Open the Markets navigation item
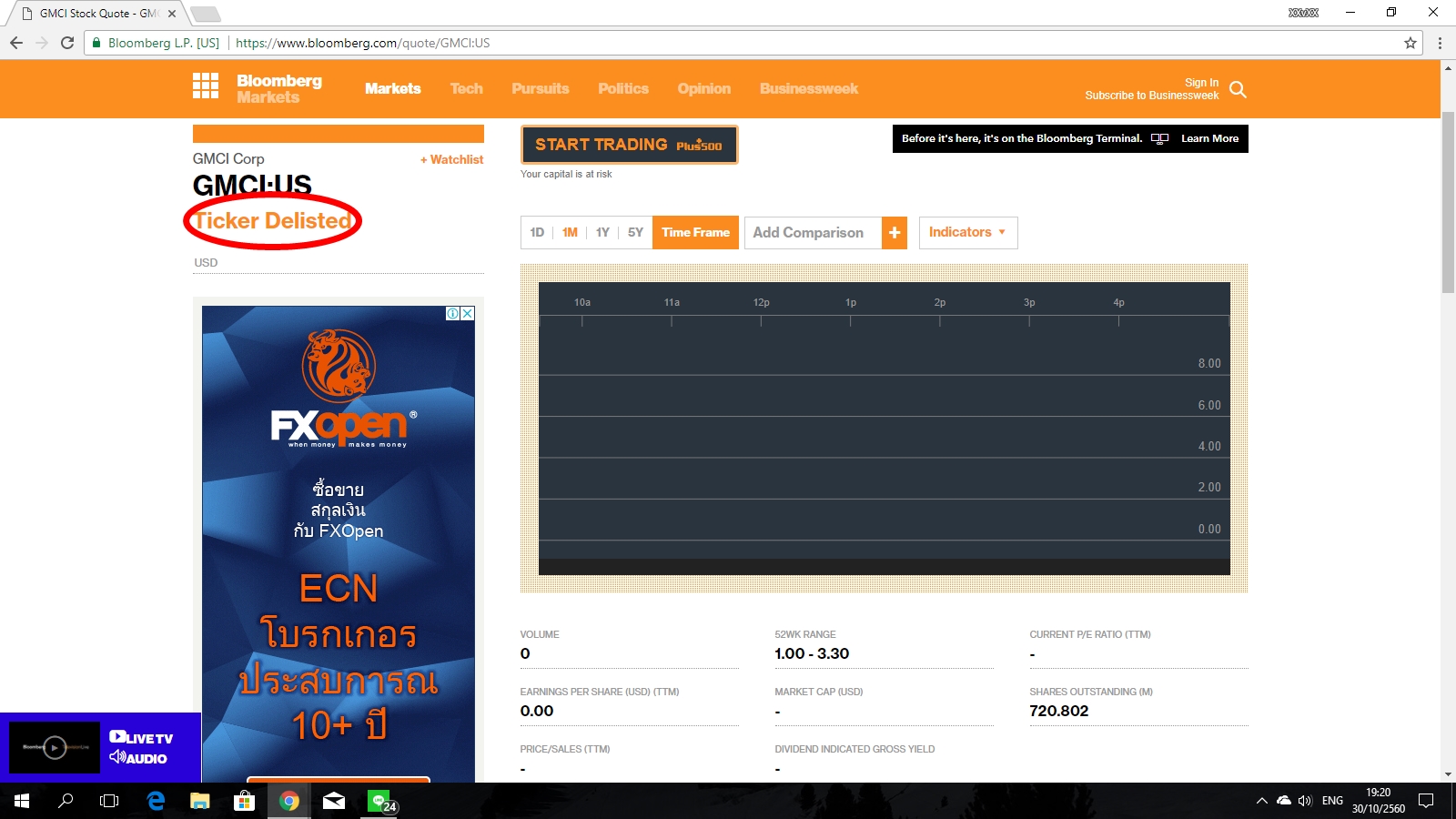The height and width of the screenshot is (819, 1456). pyautogui.click(x=393, y=88)
